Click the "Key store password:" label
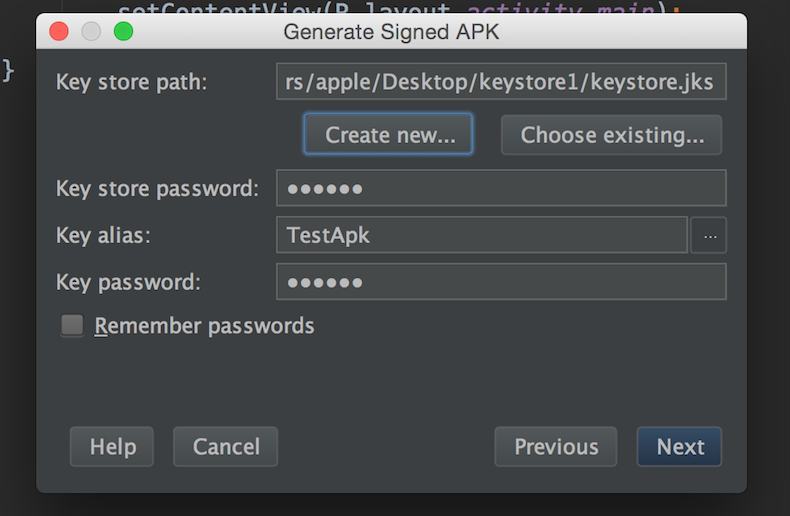Image resolution: width=790 pixels, height=516 pixels. point(157,188)
